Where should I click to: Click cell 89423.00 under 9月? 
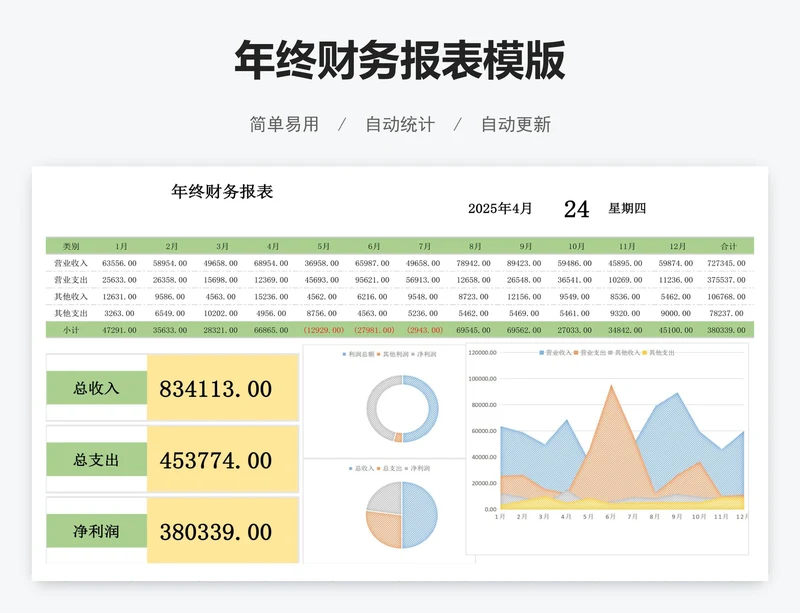[x=524, y=263]
